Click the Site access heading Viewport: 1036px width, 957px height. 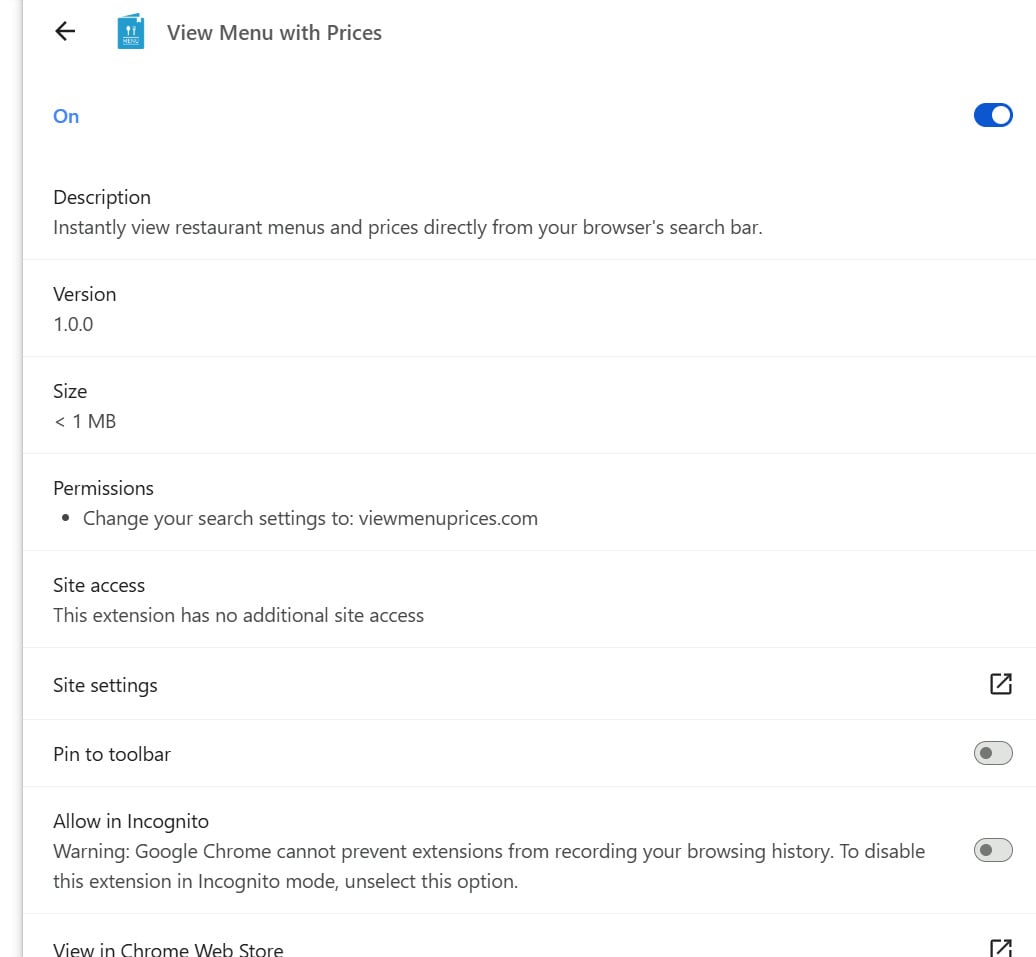[99, 585]
